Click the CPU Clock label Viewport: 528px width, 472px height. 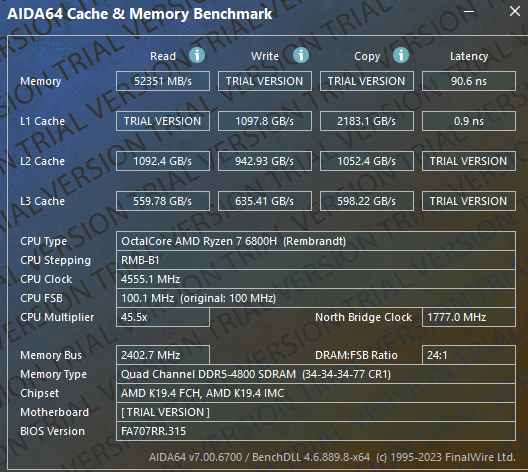(x=46, y=279)
